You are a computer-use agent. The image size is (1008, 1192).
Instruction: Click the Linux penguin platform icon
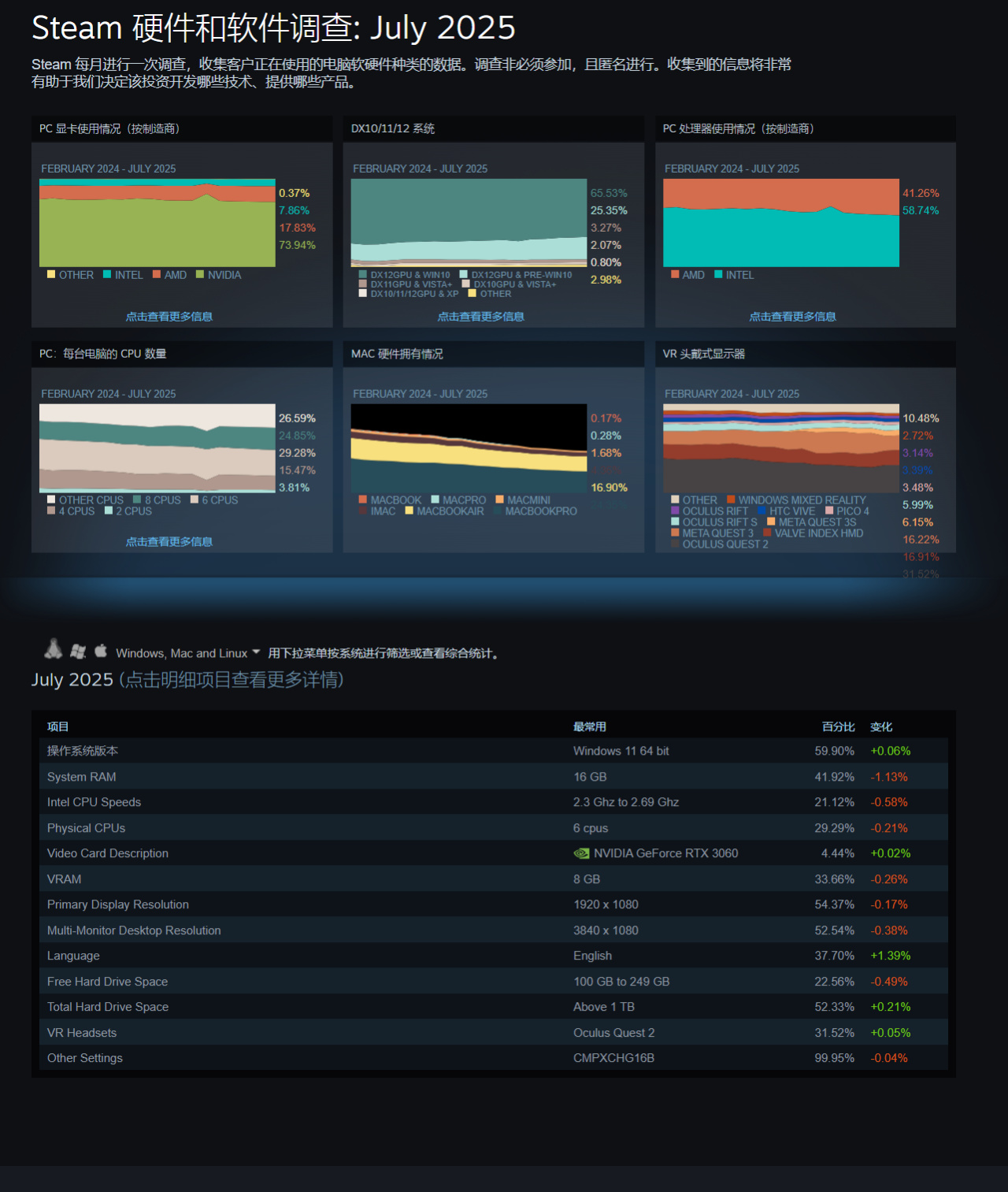54,649
